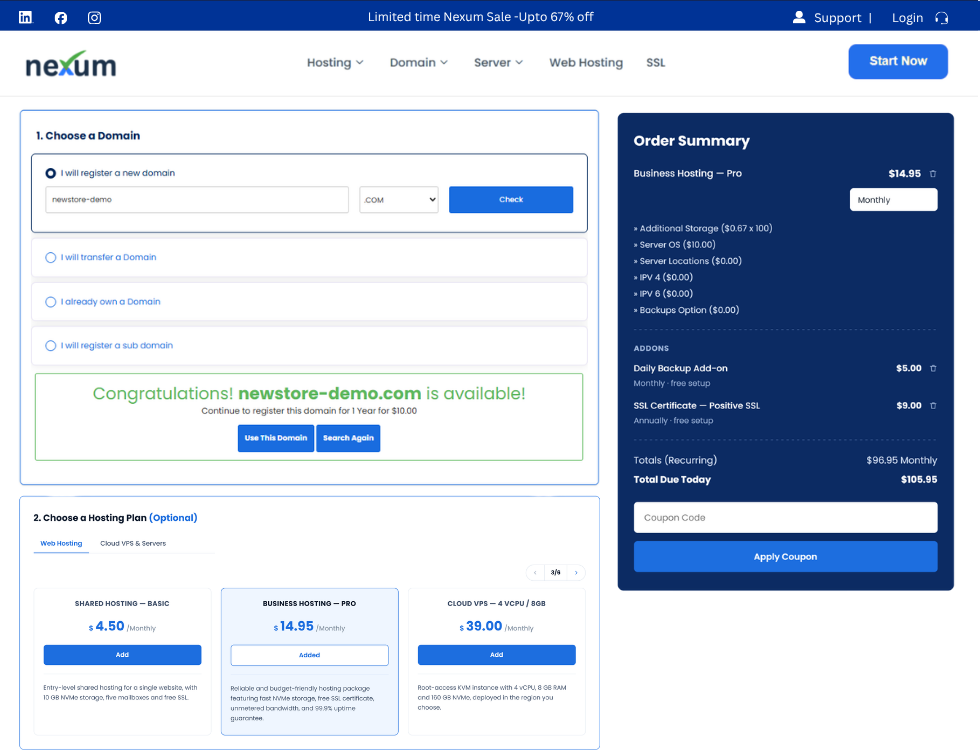Select 'I will register a new domain' radio
980x750 pixels.
coord(51,173)
